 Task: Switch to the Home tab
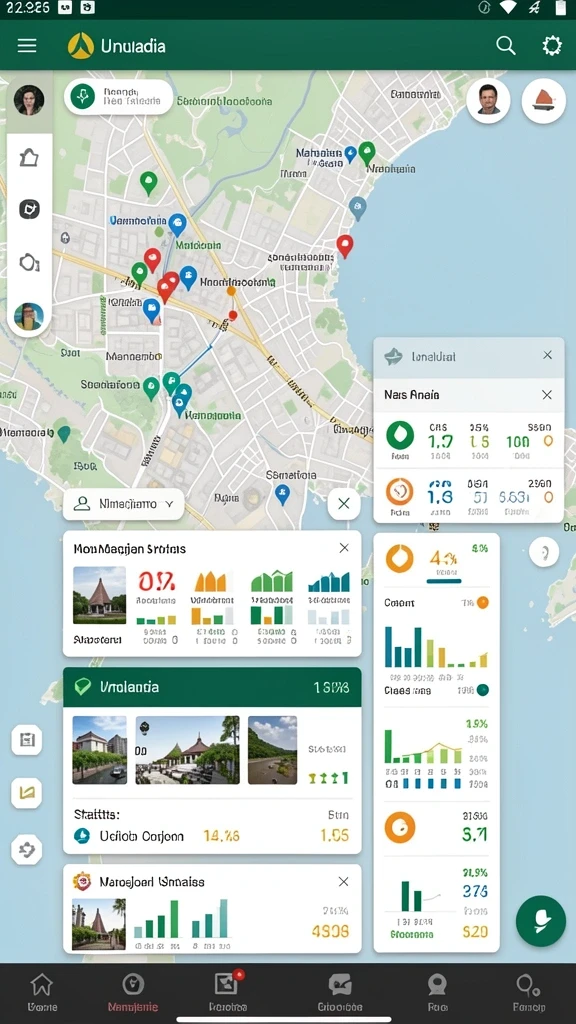click(x=42, y=992)
